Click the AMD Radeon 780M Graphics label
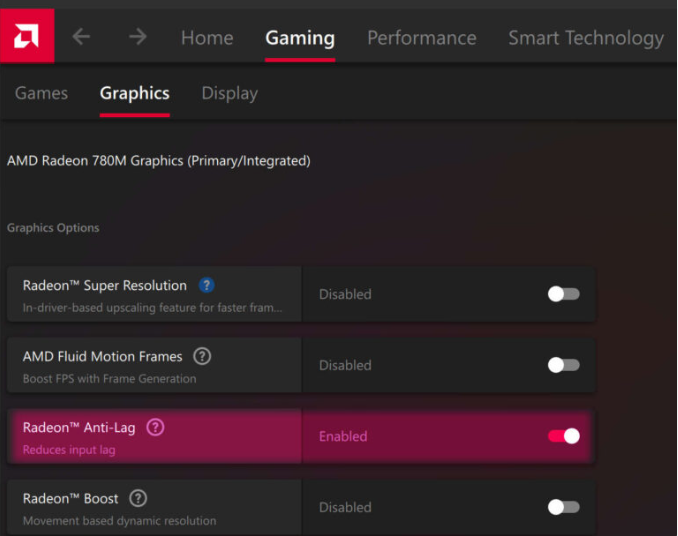 [x=159, y=161]
